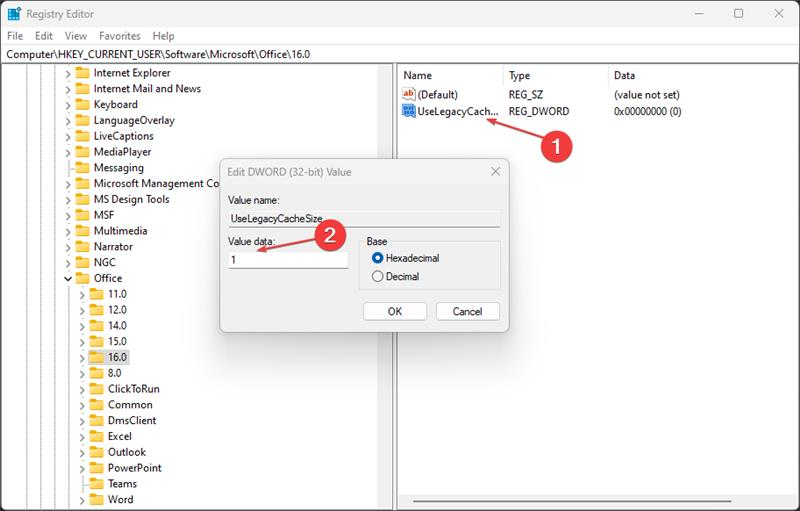Click the Teams folder icon

pos(96,484)
